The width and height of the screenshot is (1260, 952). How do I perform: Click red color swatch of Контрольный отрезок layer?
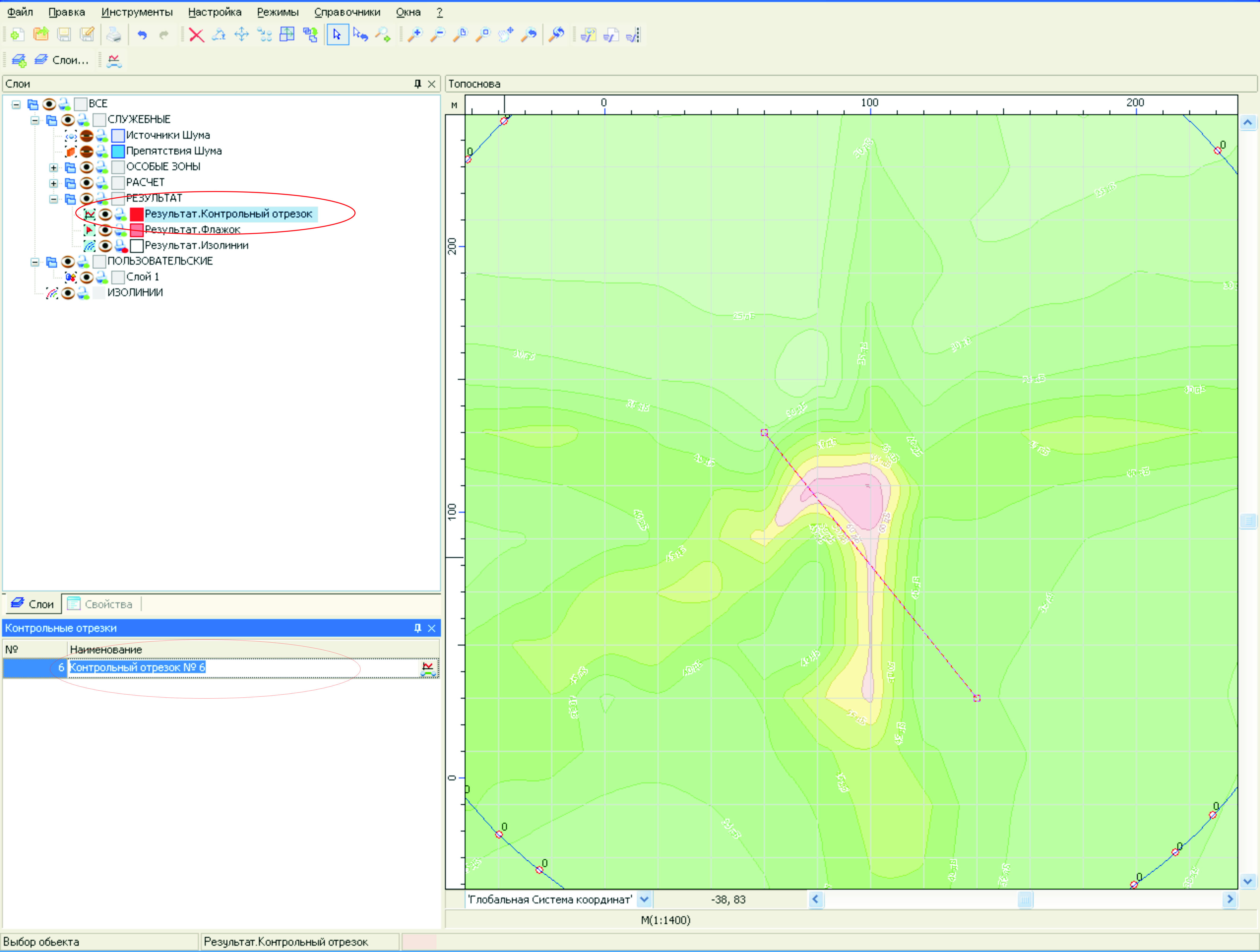click(x=137, y=214)
